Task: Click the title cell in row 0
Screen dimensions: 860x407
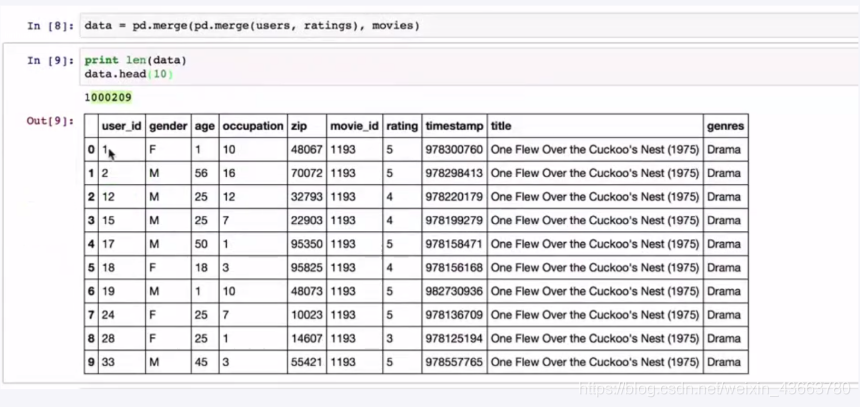Action: [x=595, y=150]
